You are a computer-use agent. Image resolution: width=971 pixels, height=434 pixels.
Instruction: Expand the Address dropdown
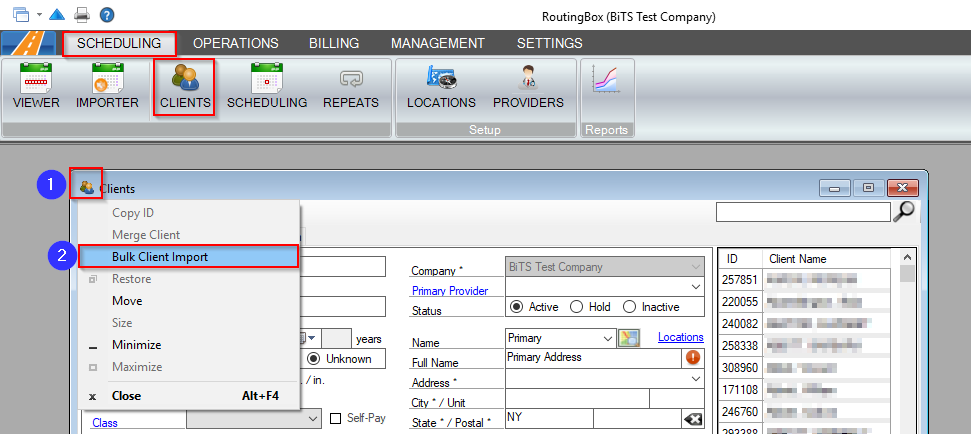click(696, 380)
